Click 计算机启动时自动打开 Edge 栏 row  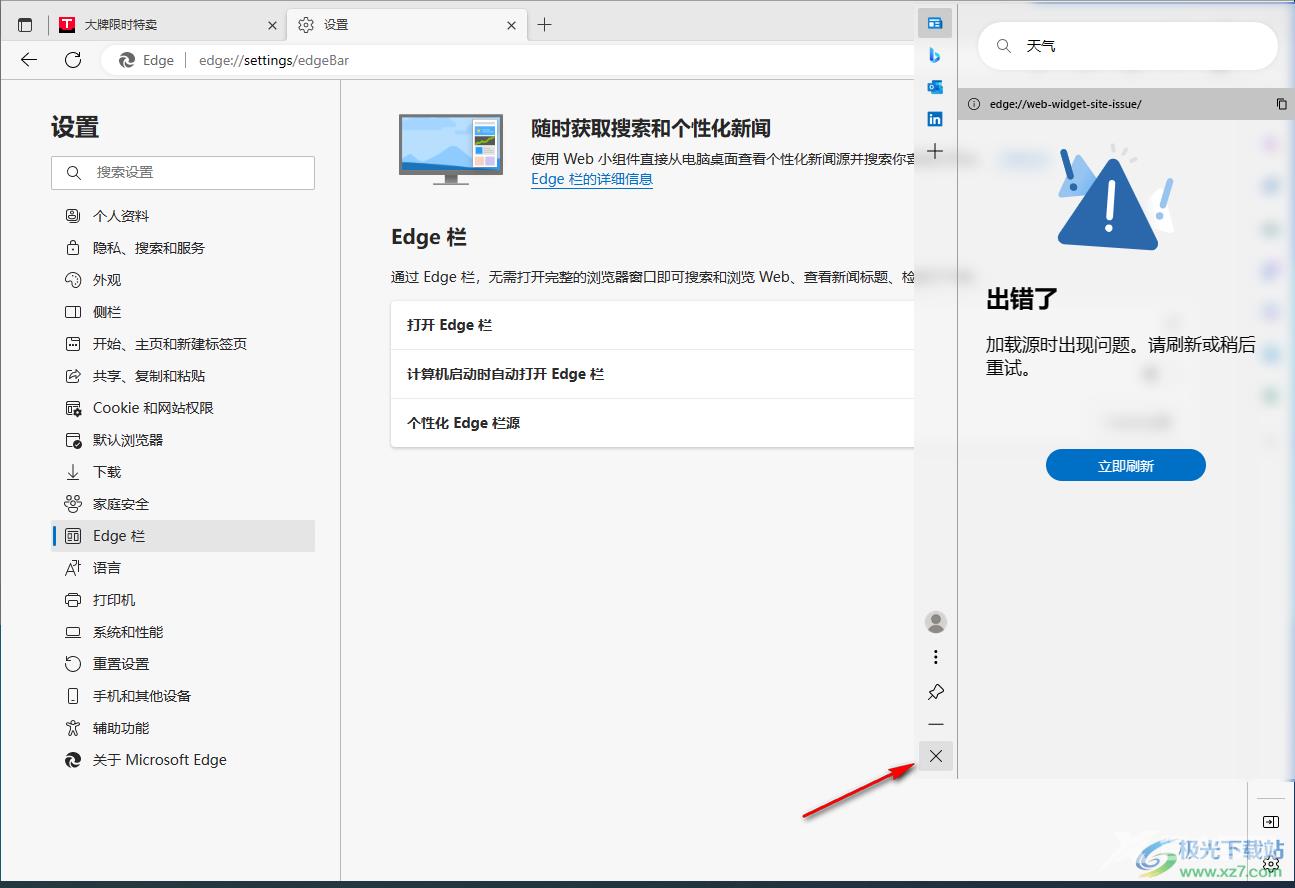[x=653, y=374]
